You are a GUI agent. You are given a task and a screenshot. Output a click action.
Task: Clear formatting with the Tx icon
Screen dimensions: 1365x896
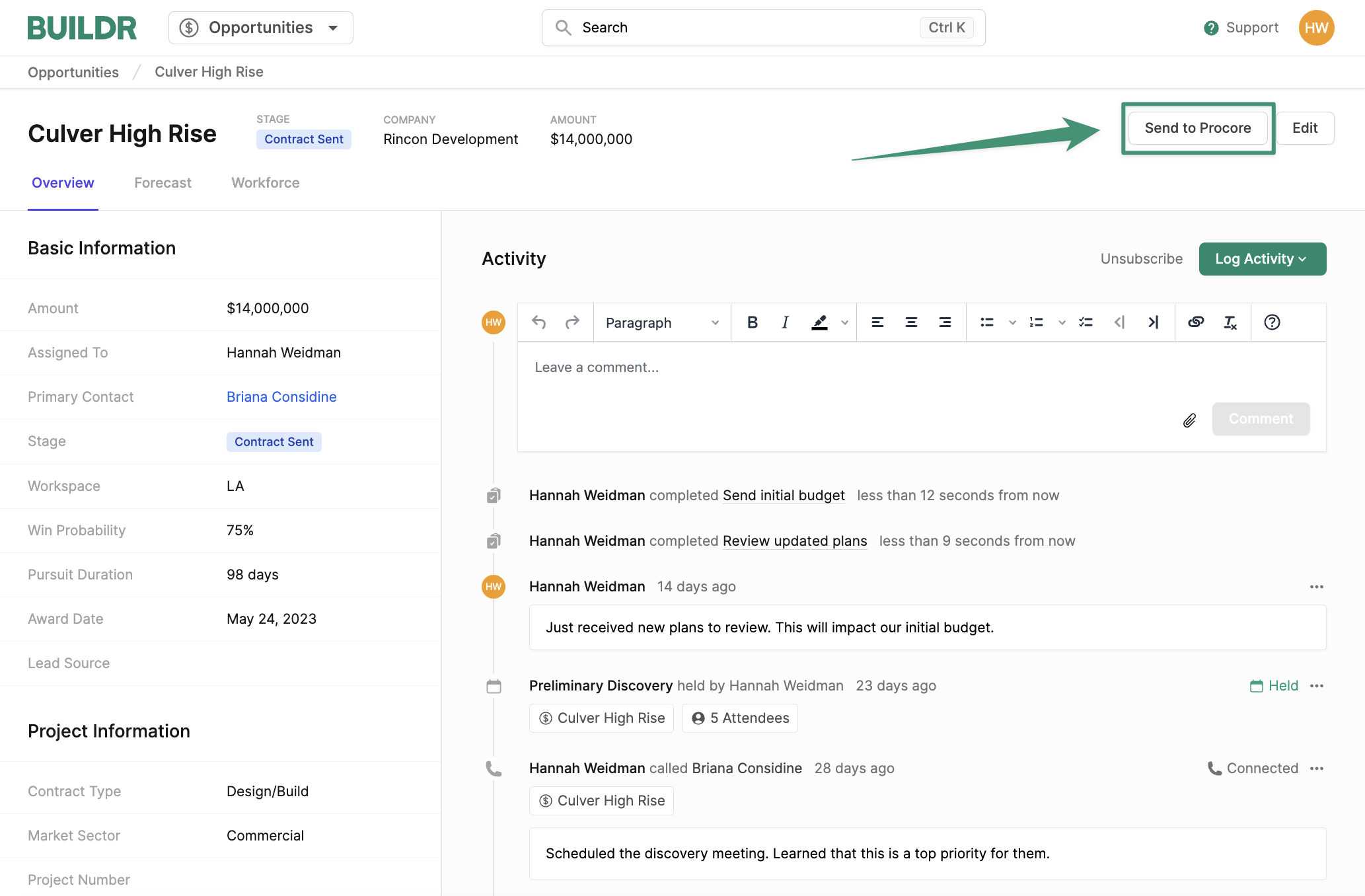(x=1230, y=322)
